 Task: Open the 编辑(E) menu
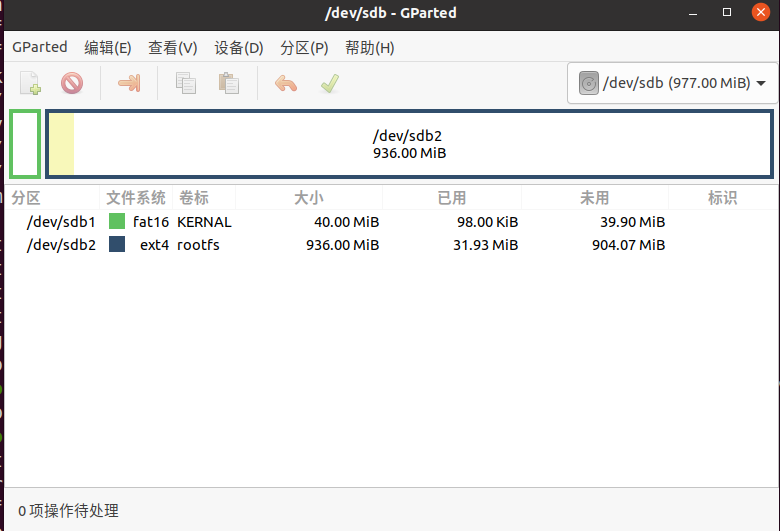tap(108, 48)
